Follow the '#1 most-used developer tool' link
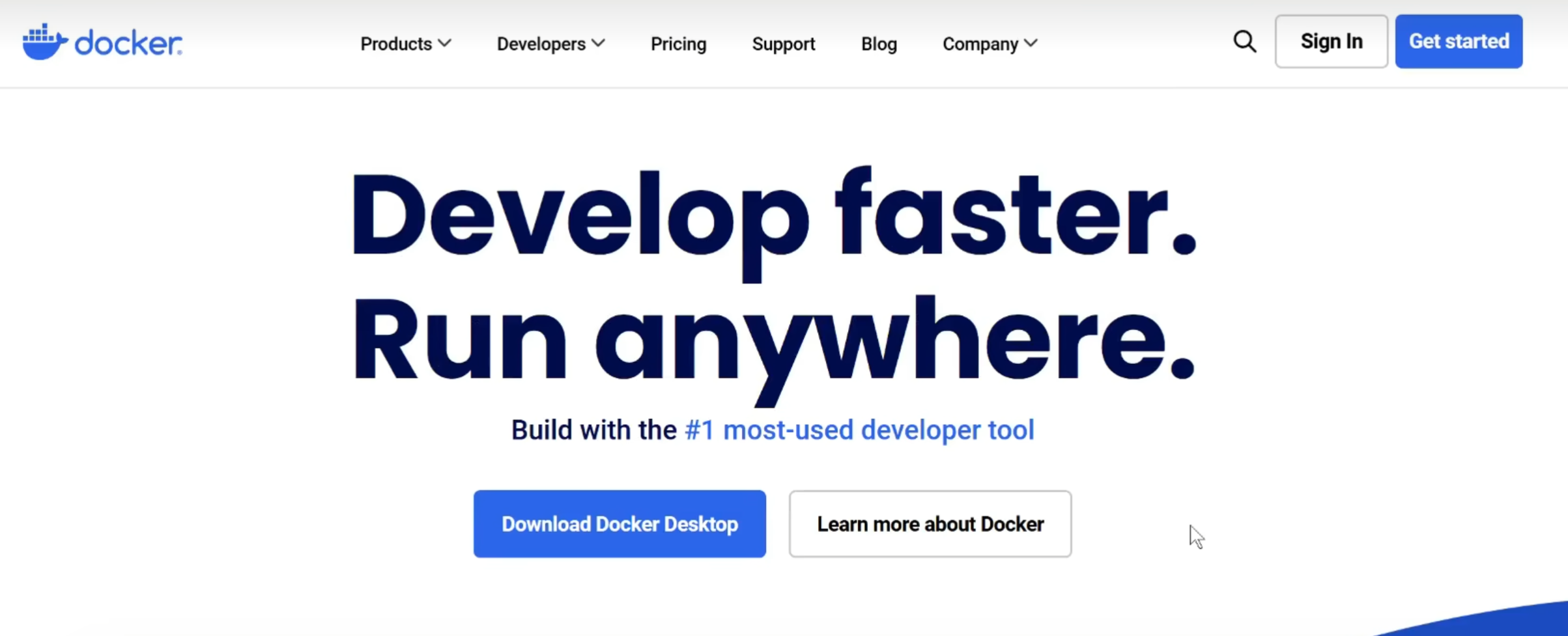The height and width of the screenshot is (636, 1568). (x=859, y=430)
